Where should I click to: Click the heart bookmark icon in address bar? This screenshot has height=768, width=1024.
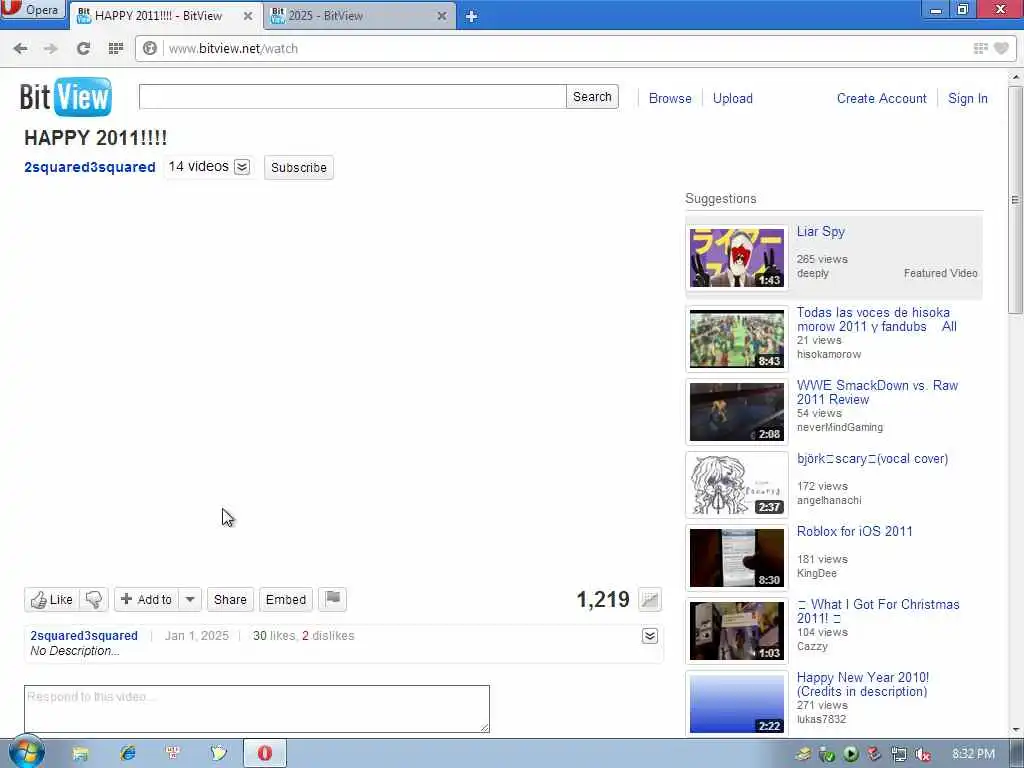pyautogui.click(x=1001, y=48)
